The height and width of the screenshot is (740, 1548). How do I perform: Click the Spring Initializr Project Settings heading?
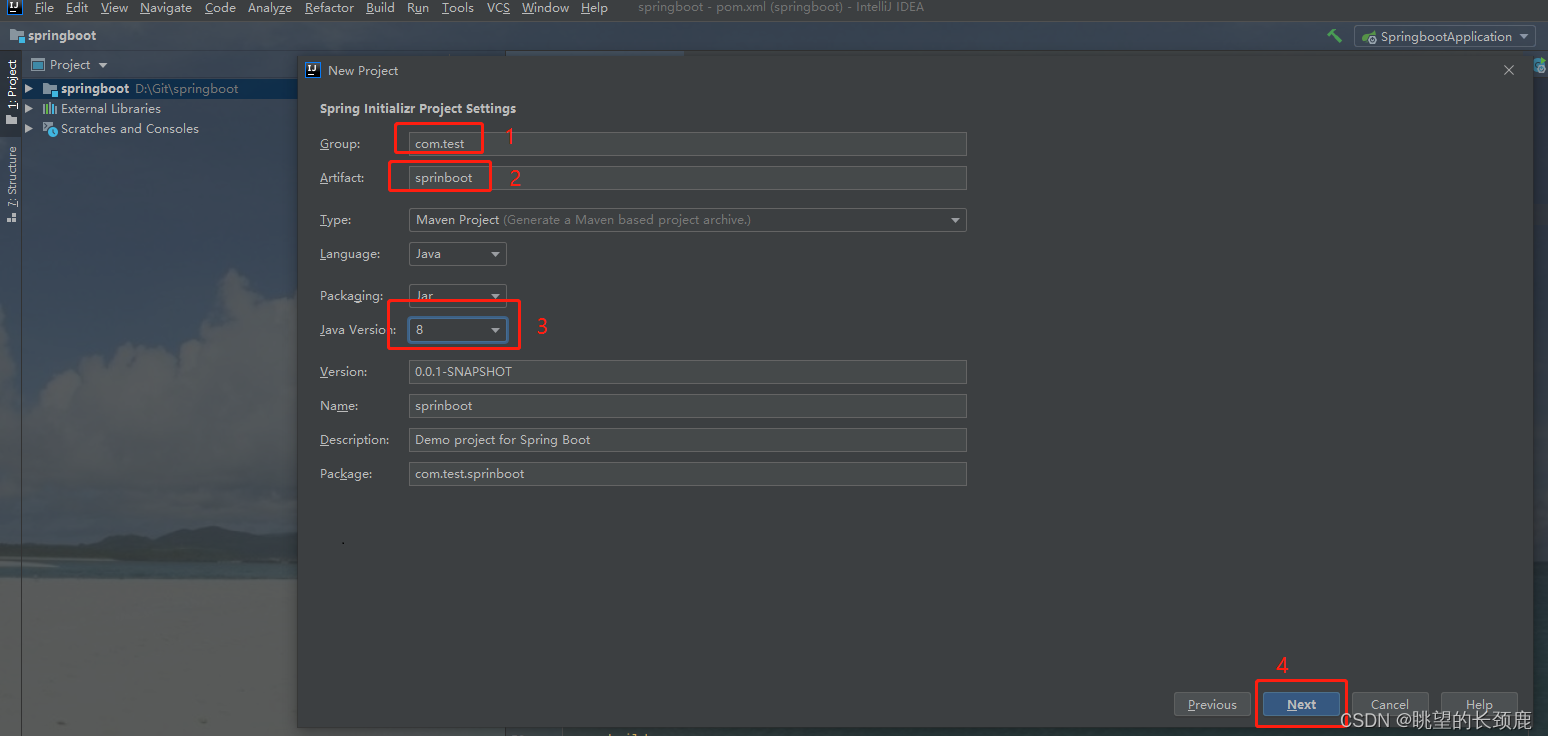click(x=418, y=109)
